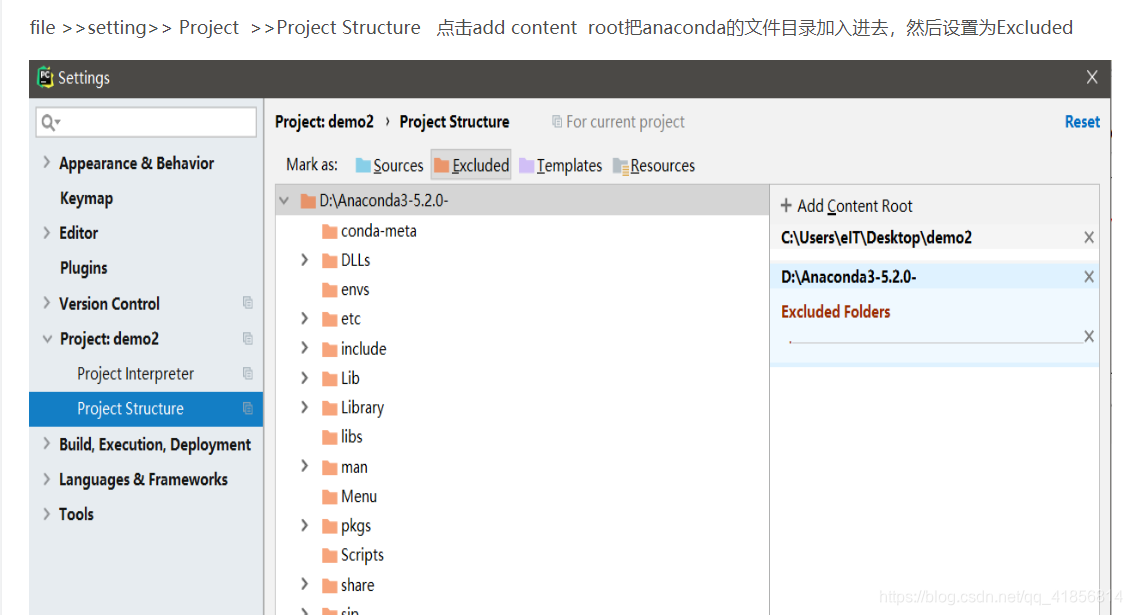Screen dimensions: 1132x615
Task: Expand Build, Execution, Deployment section
Action: coord(47,444)
